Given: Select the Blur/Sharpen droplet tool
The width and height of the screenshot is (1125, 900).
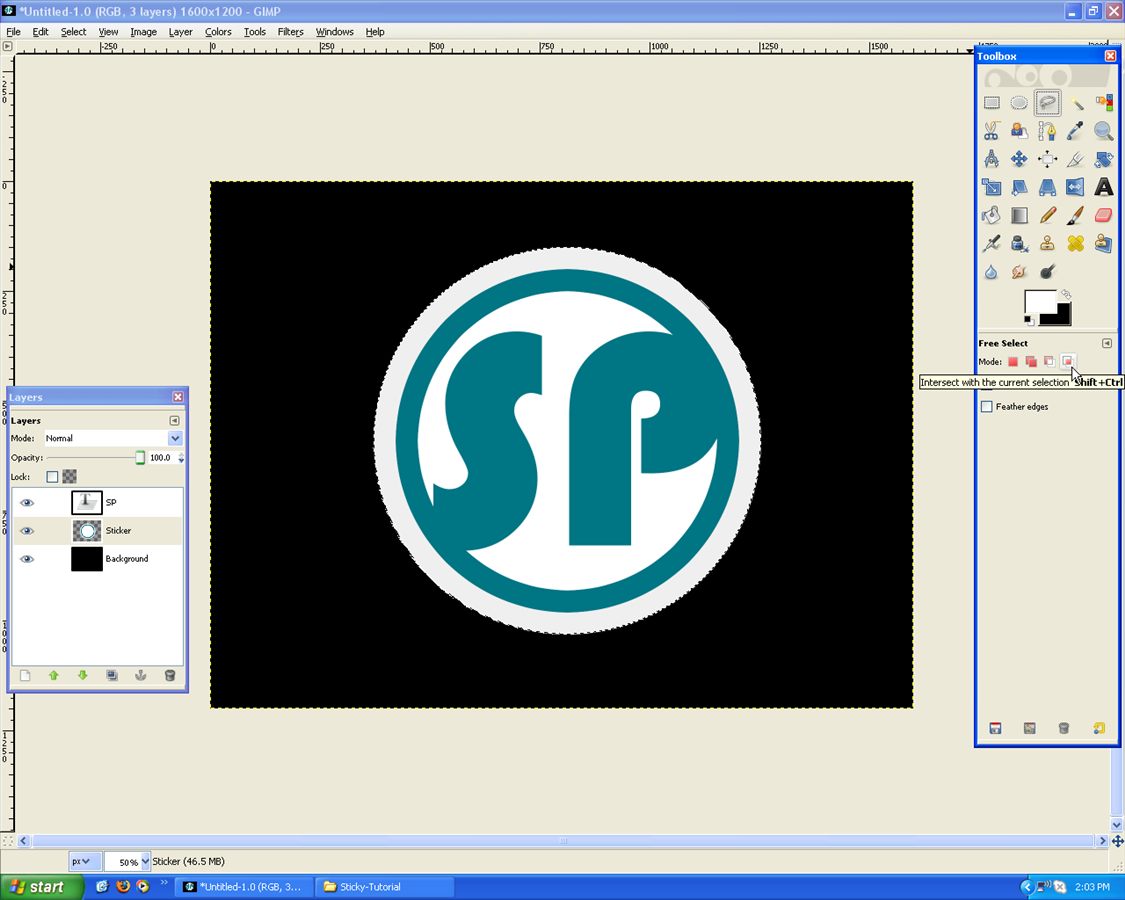Looking at the screenshot, I should coord(992,272).
